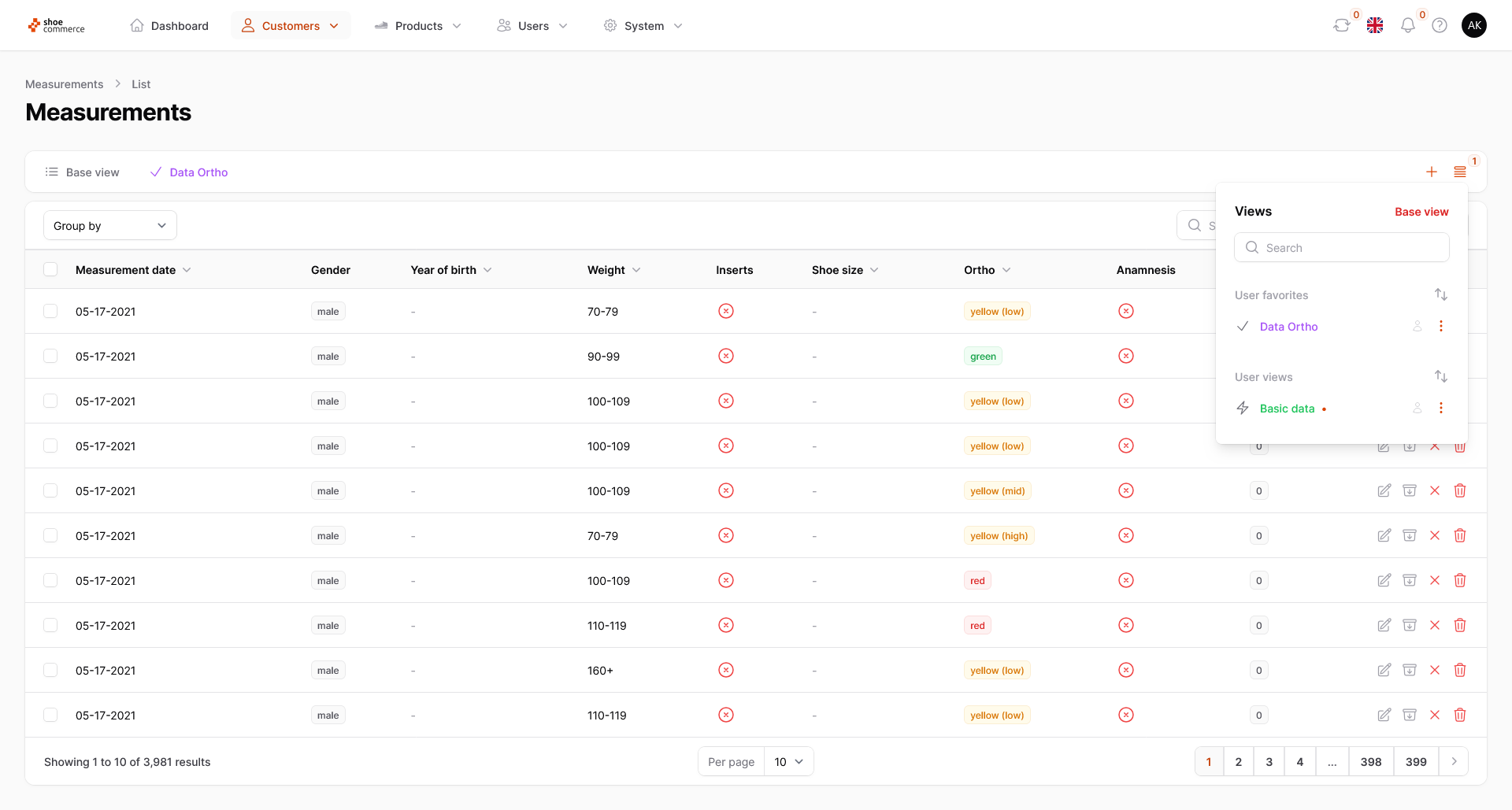Delete the last row with trash icon

[1459, 716]
